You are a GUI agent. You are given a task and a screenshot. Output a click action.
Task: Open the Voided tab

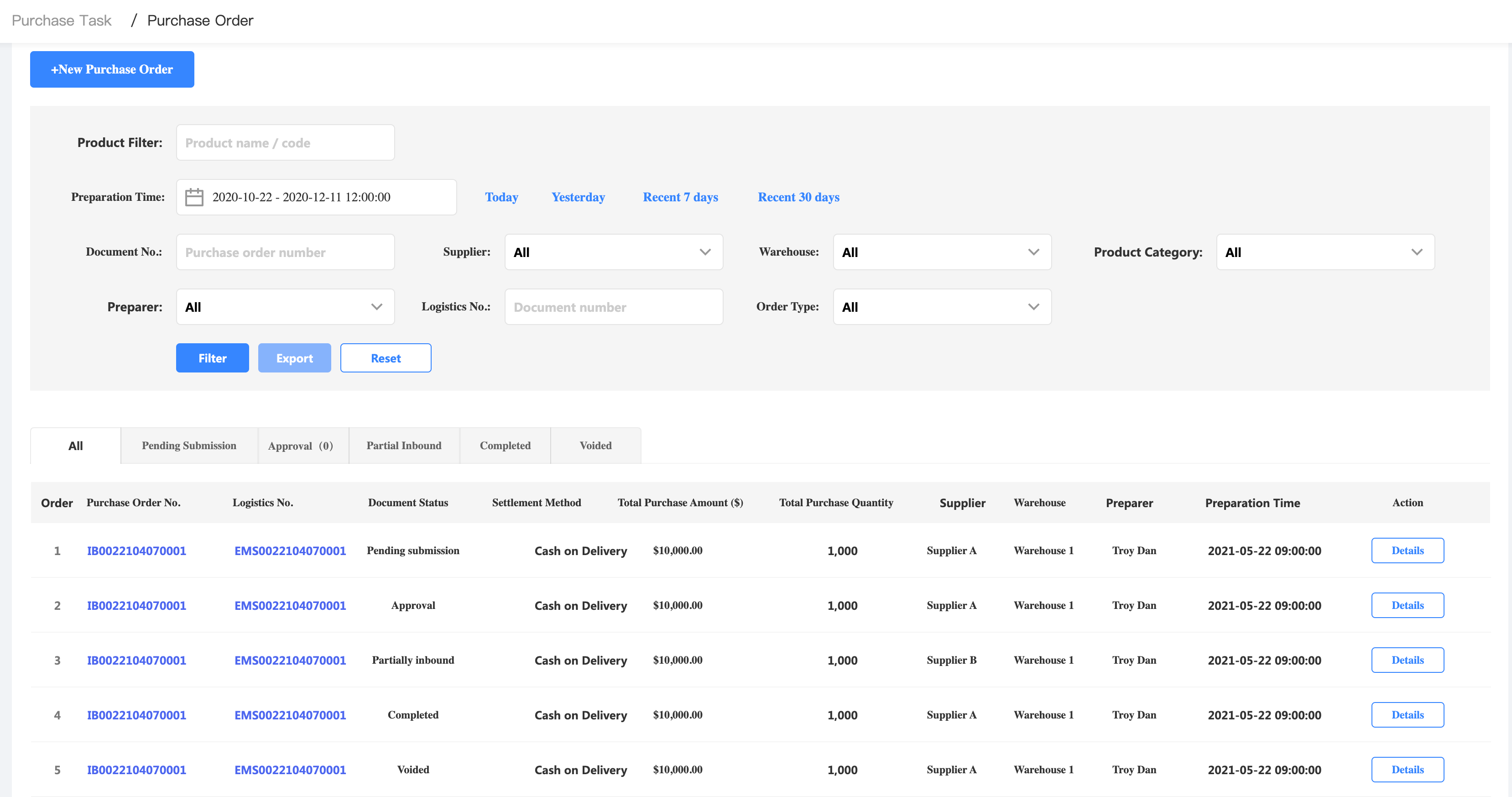[595, 446]
